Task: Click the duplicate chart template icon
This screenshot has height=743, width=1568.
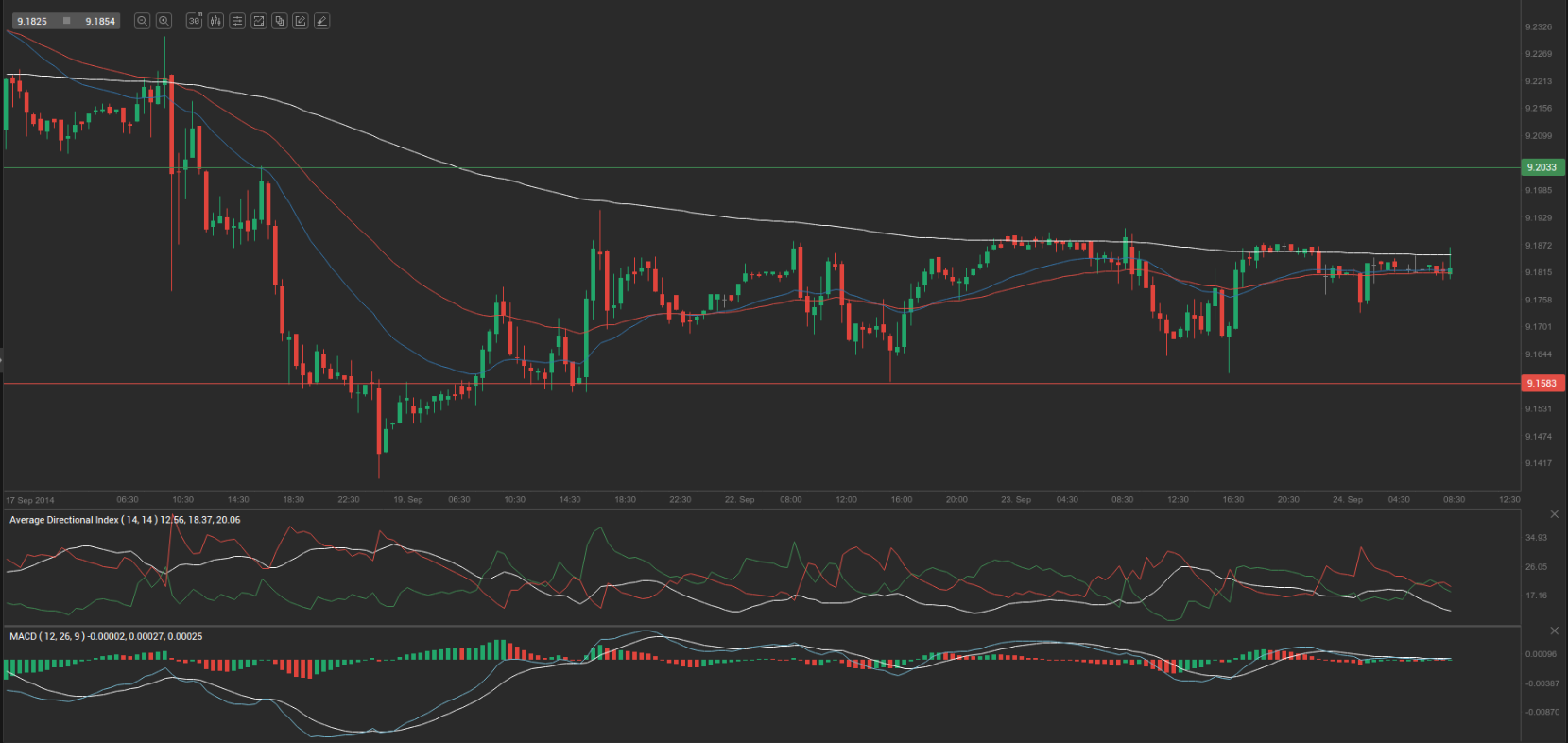Action: (x=280, y=21)
